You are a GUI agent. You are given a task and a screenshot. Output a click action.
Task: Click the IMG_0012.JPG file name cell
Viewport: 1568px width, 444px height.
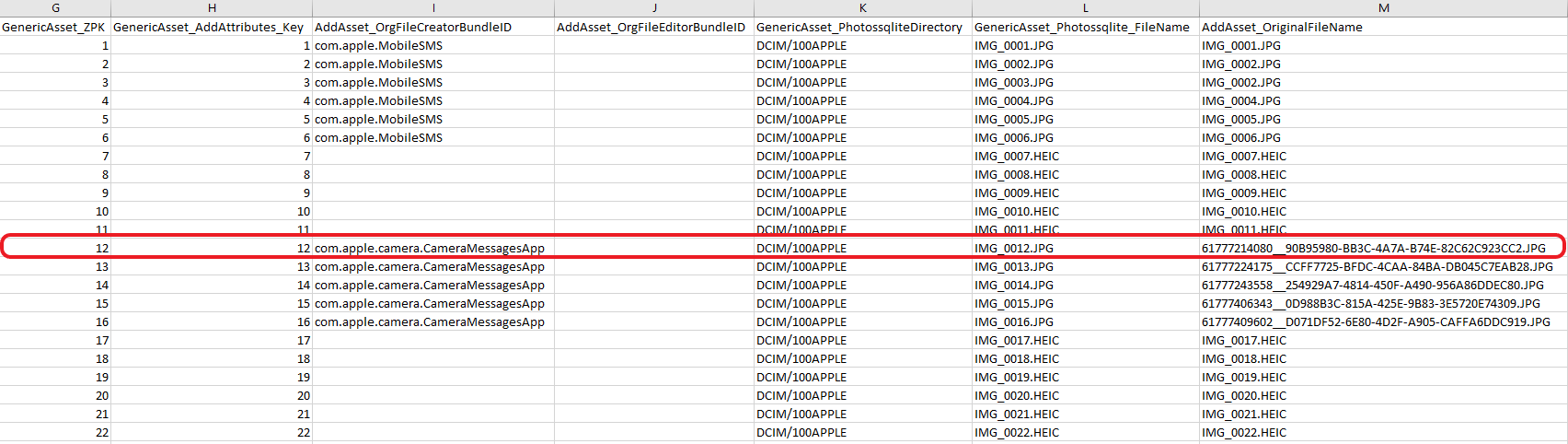point(1014,249)
